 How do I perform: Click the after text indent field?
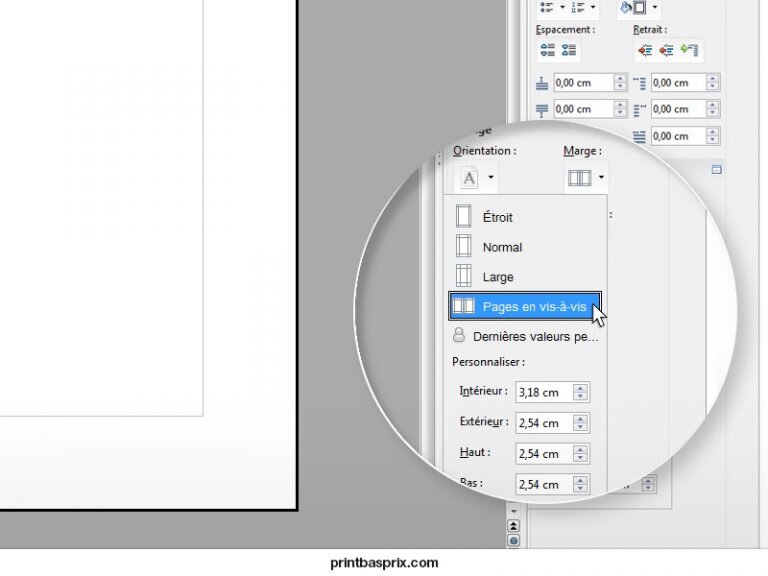(x=679, y=109)
